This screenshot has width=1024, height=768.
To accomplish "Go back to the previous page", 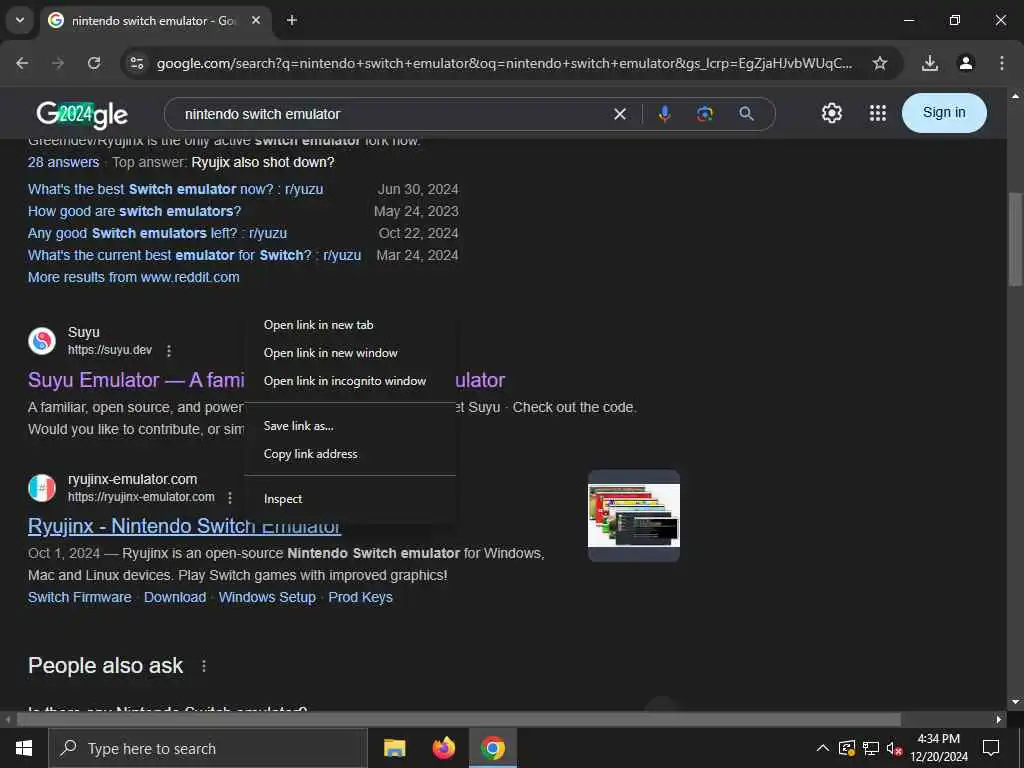I will [x=22, y=63].
